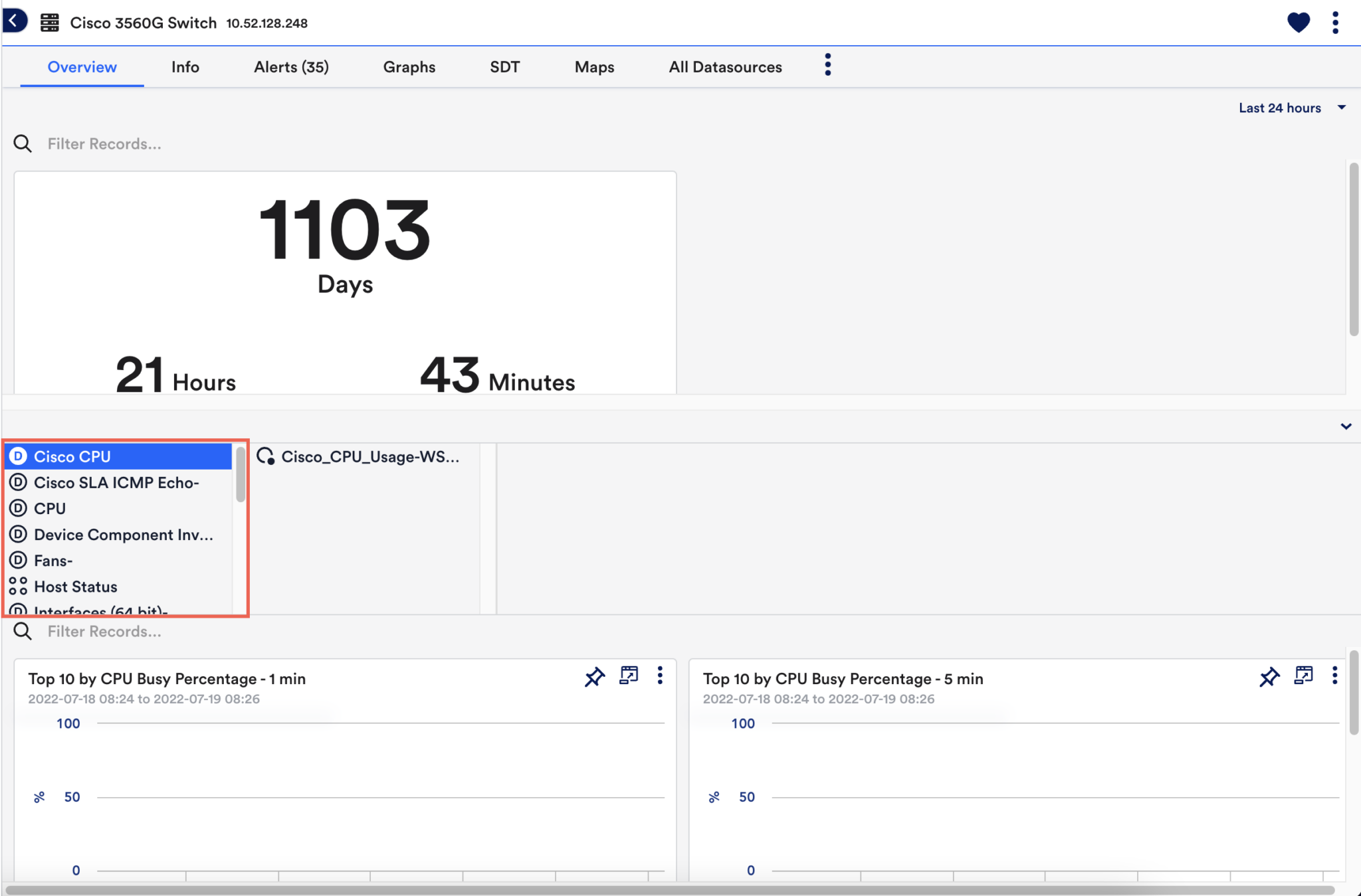Switch to the Graphs tab
Image resolution: width=1361 pixels, height=896 pixels.
point(409,66)
